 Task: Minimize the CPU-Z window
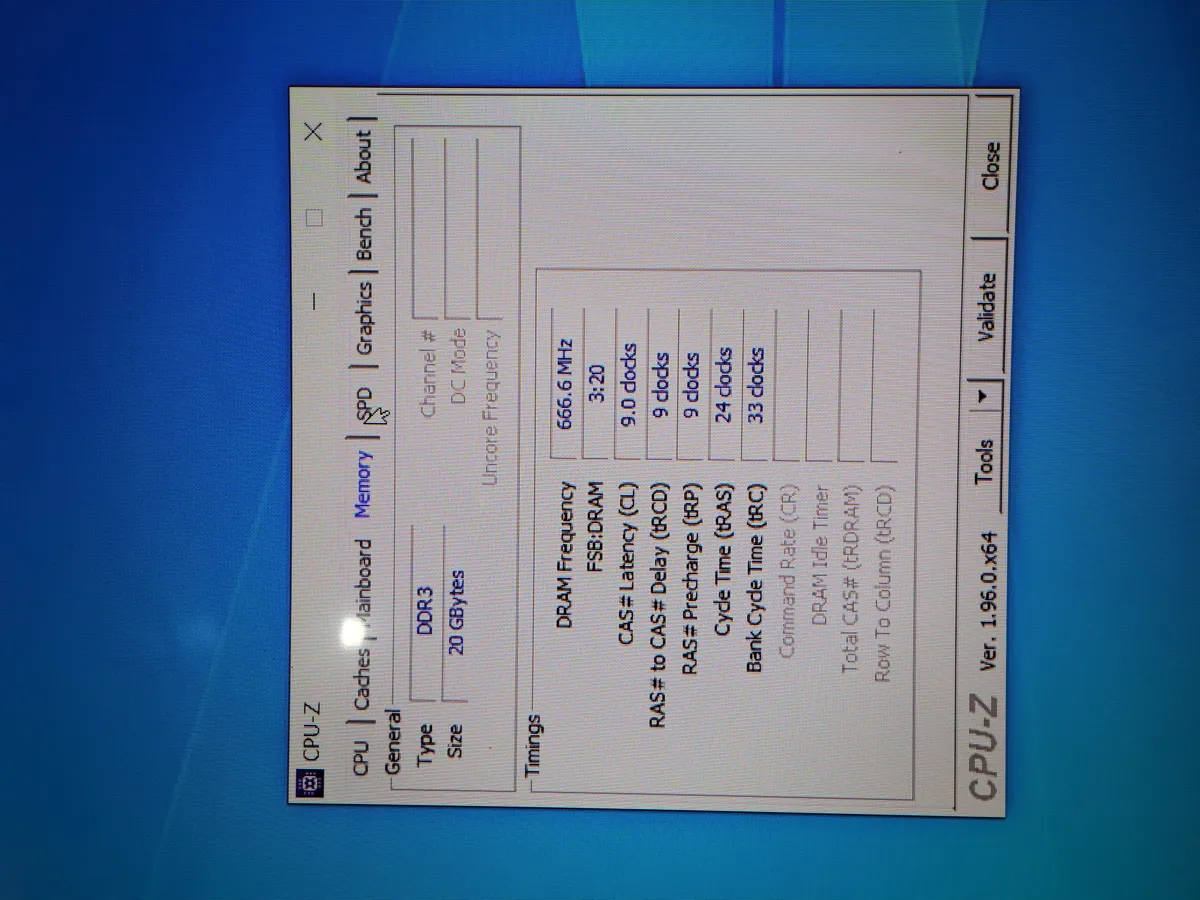(x=313, y=299)
